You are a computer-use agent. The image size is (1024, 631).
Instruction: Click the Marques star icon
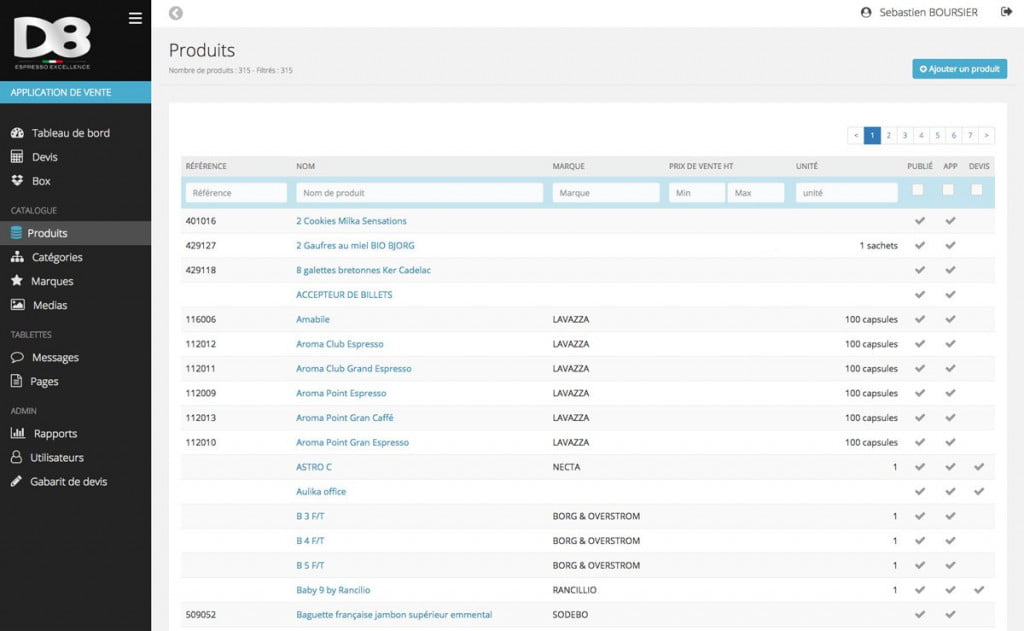click(17, 280)
